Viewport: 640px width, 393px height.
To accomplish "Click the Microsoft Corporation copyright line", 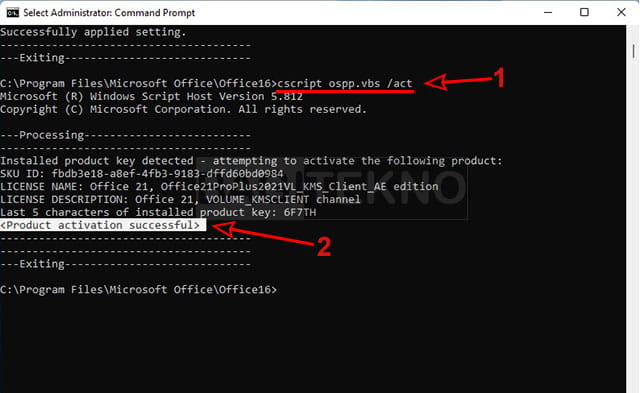I will click(x=183, y=109).
